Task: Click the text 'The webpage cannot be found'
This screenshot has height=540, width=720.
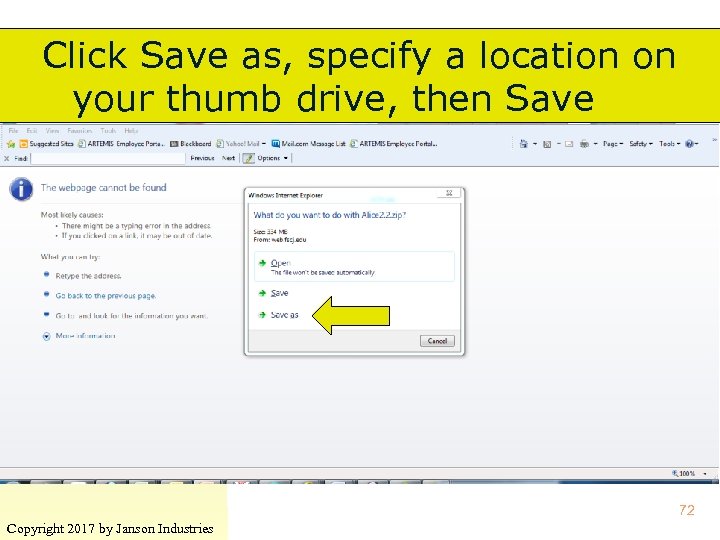Action: coord(103,188)
